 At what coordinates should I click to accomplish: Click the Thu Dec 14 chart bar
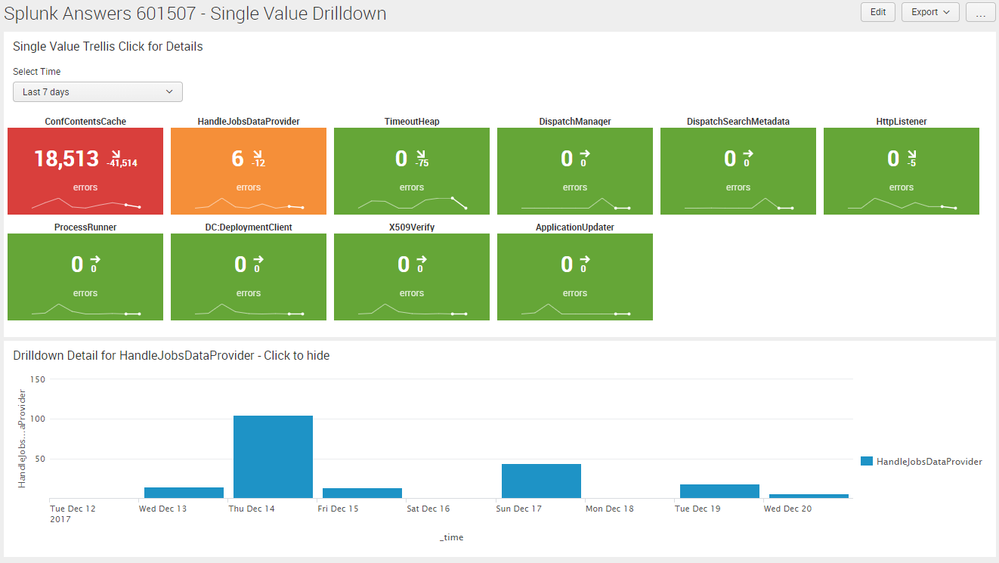coord(273,456)
